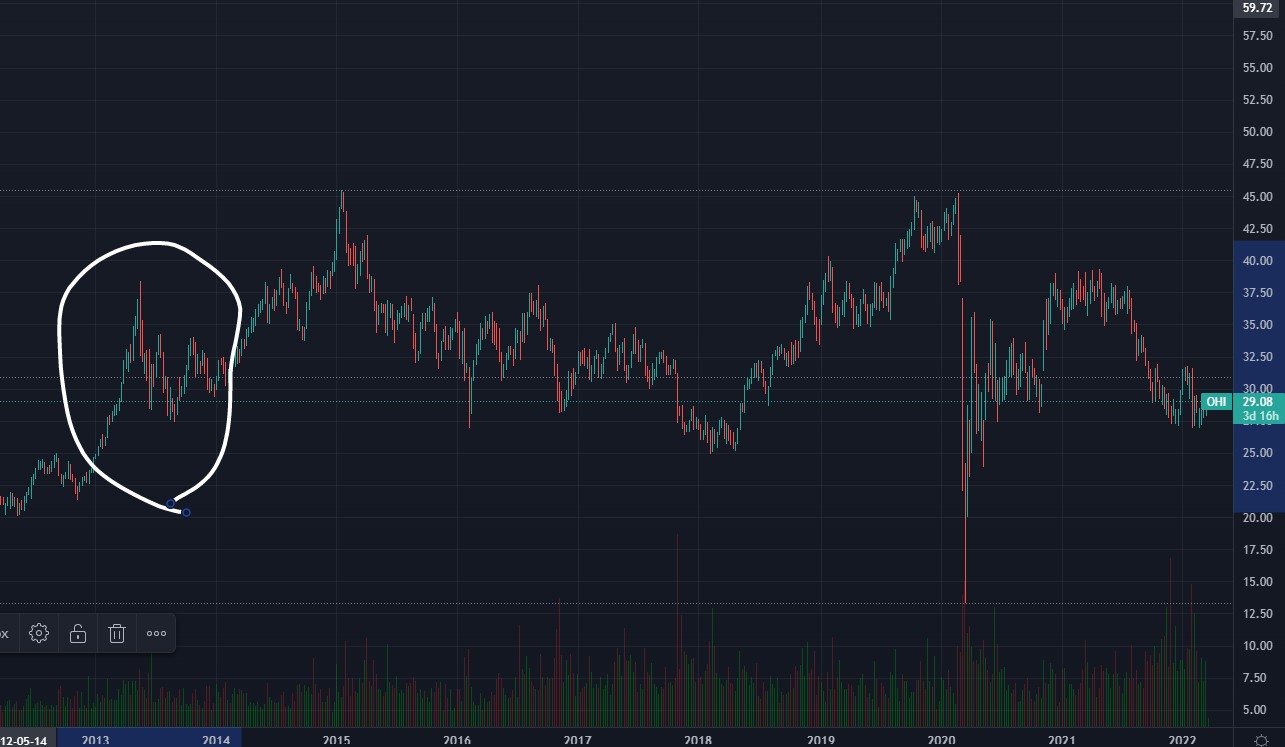The width and height of the screenshot is (1285, 747).
Task: Click the 37.50 price scale value
Action: [x=1256, y=293]
